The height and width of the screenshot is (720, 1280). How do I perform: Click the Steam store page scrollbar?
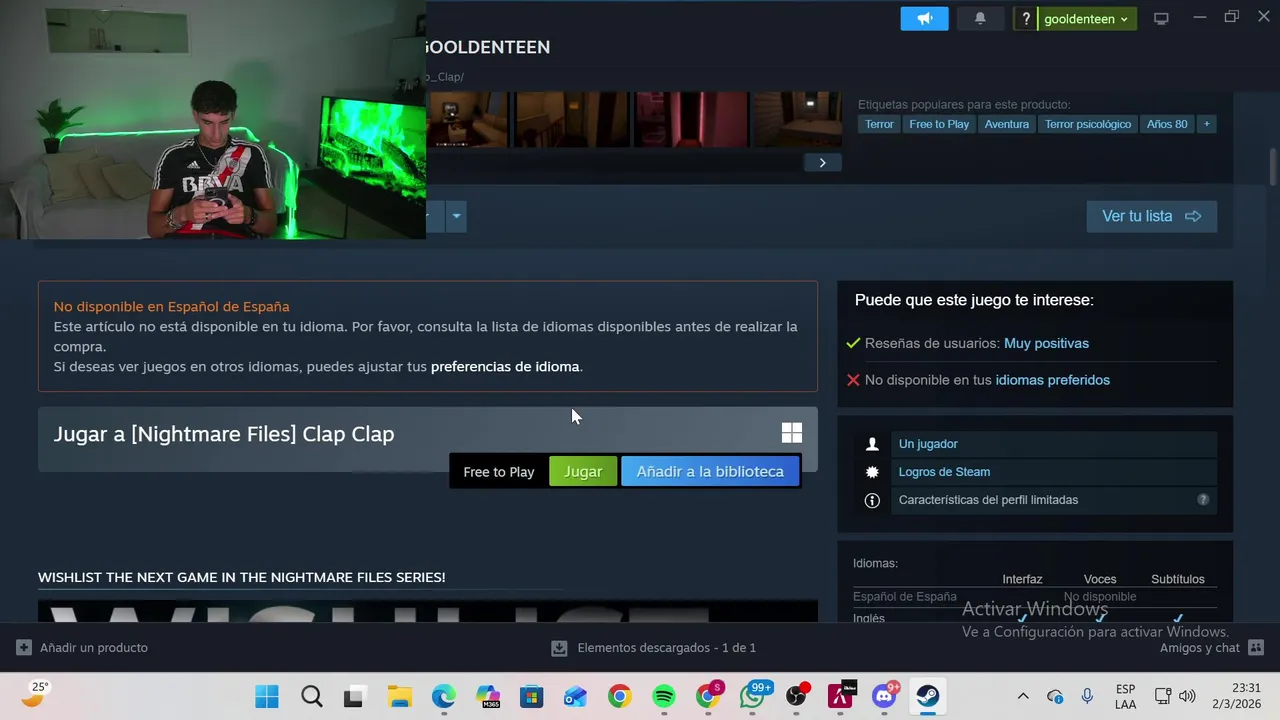click(1273, 167)
